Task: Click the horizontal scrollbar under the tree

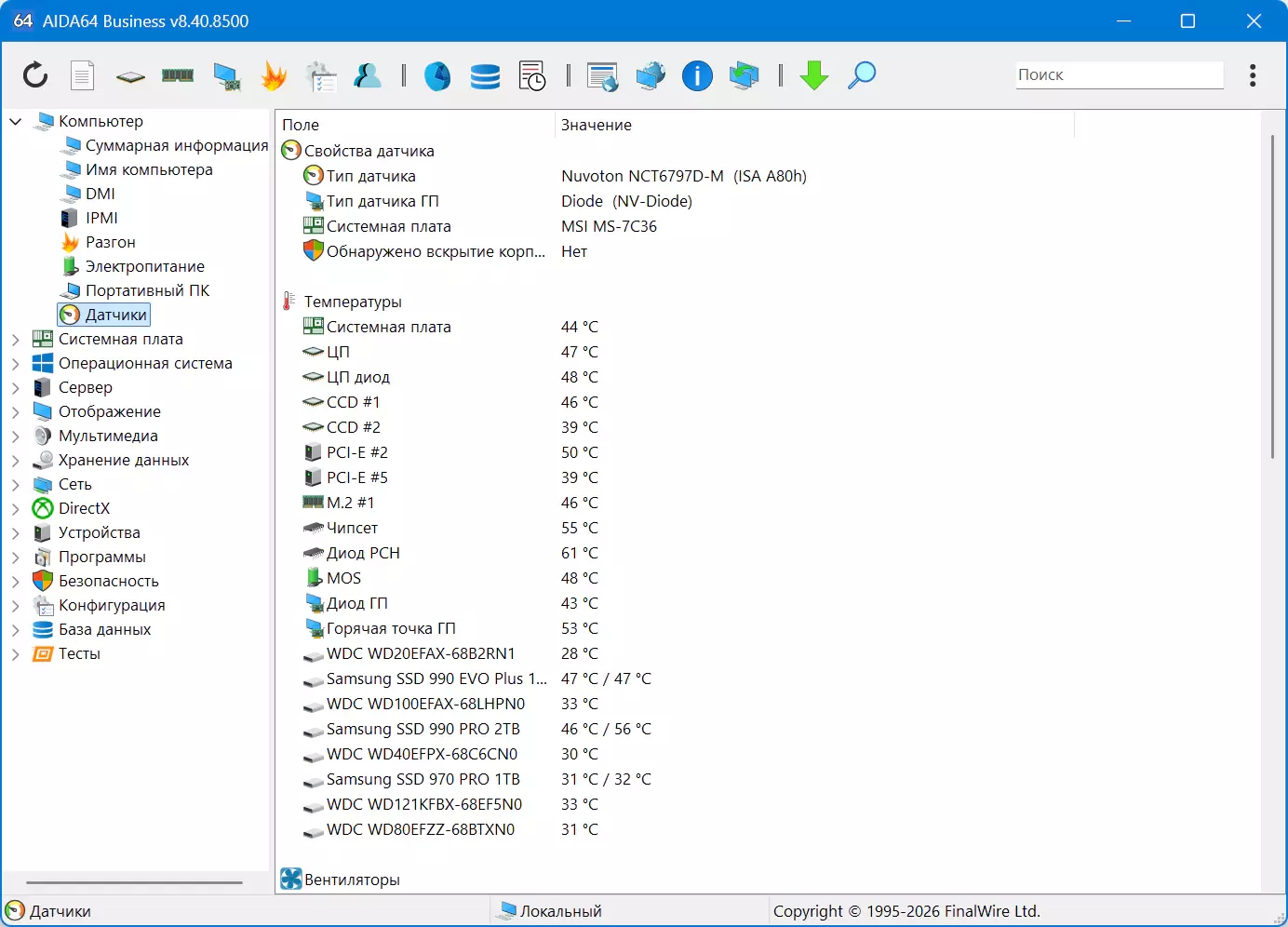Action: [x=134, y=882]
